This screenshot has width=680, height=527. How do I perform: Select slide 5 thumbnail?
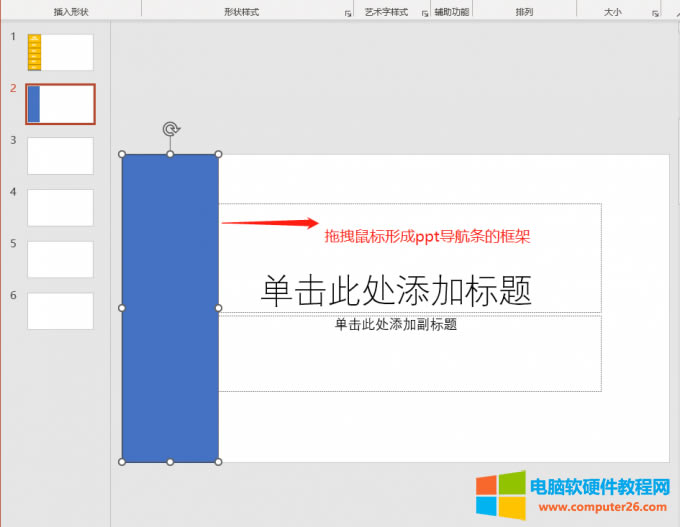[x=60, y=259]
